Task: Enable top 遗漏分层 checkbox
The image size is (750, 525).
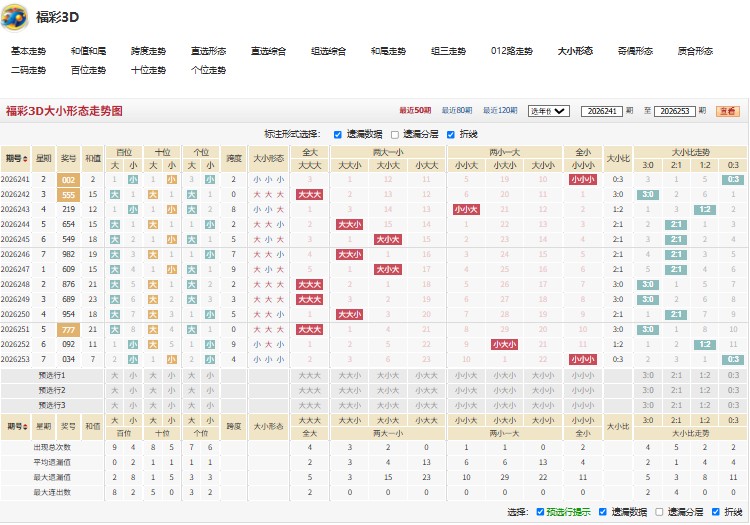Action: click(x=395, y=134)
